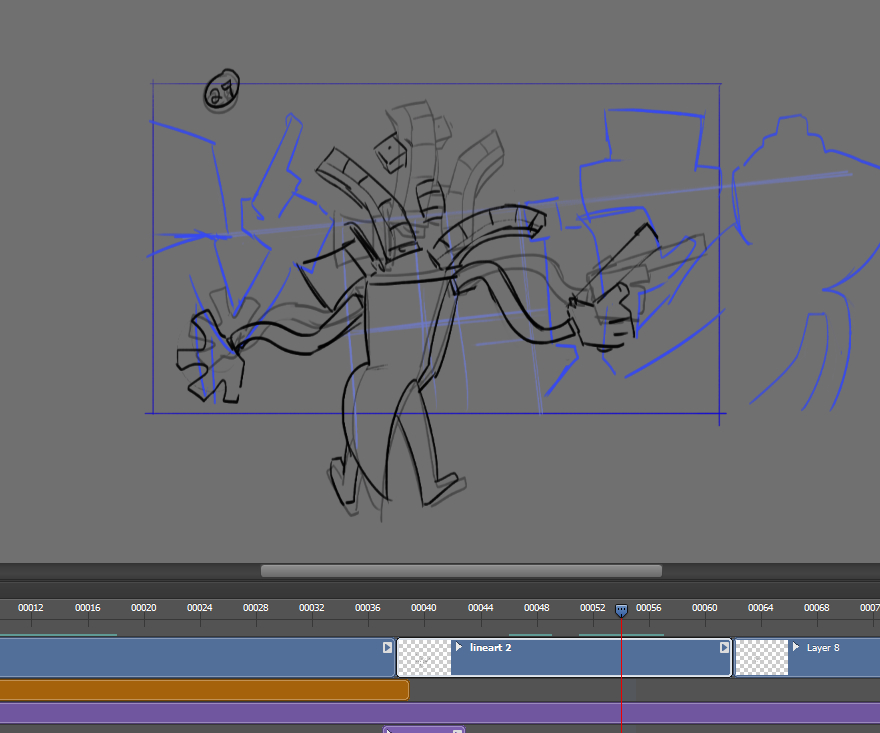880x733 pixels.
Task: Click the circled 27 sketch on canvas
Action: [x=222, y=92]
